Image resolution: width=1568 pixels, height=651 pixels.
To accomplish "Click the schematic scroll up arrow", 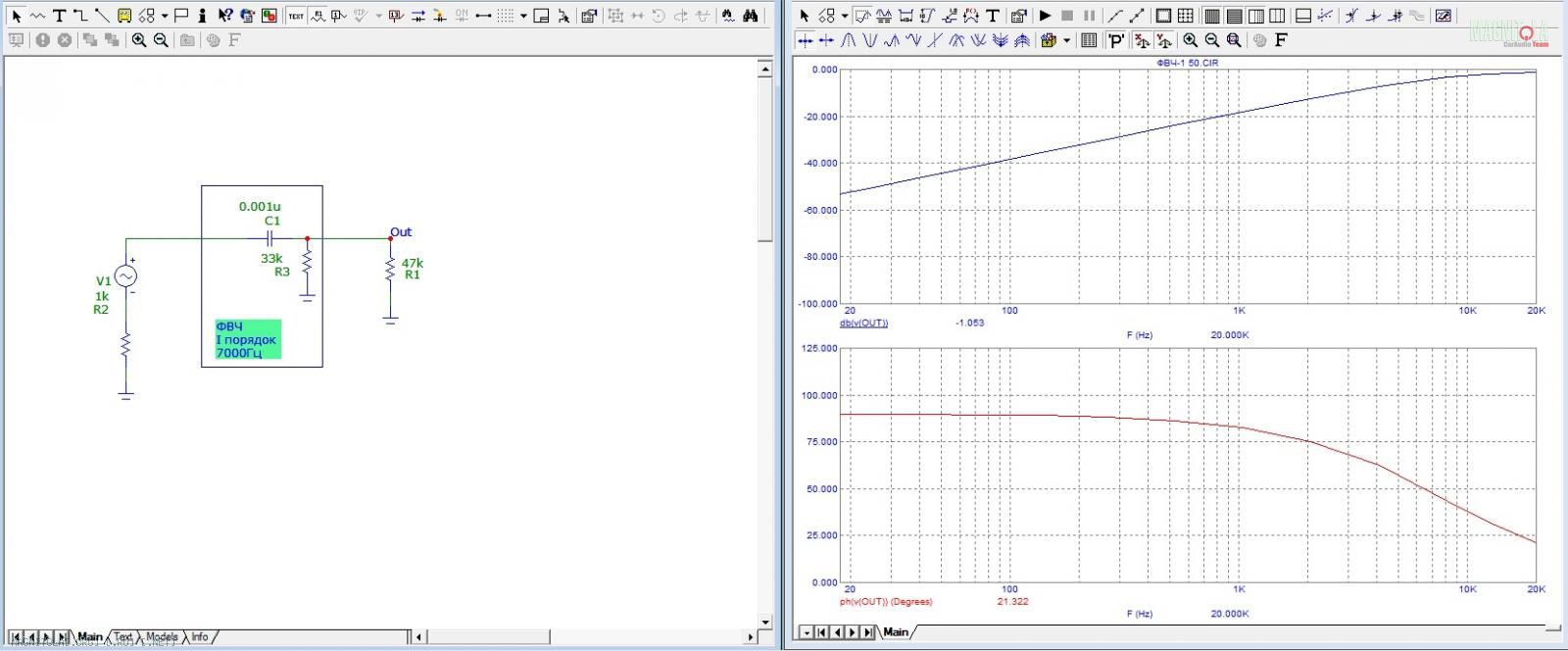I will tap(765, 69).
